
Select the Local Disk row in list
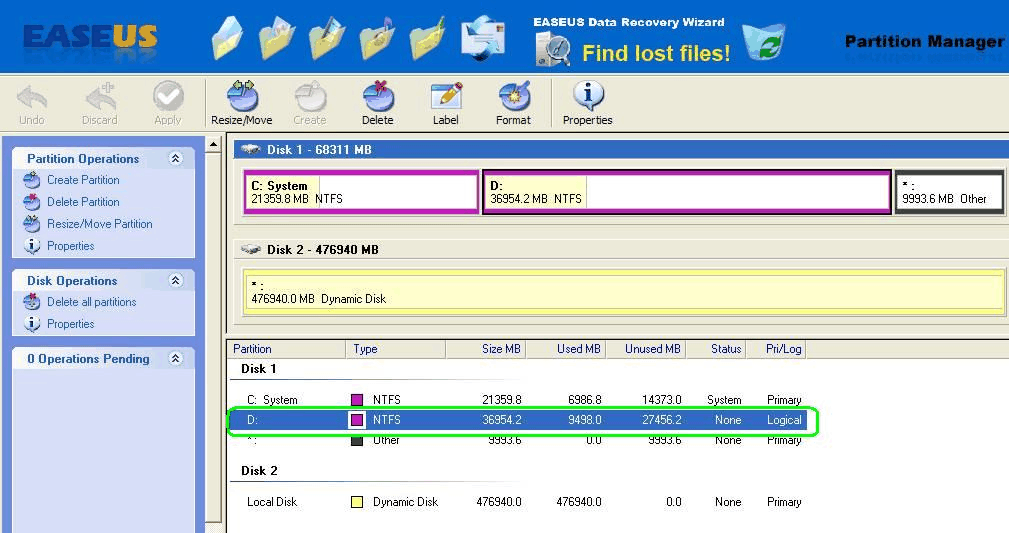click(518, 502)
